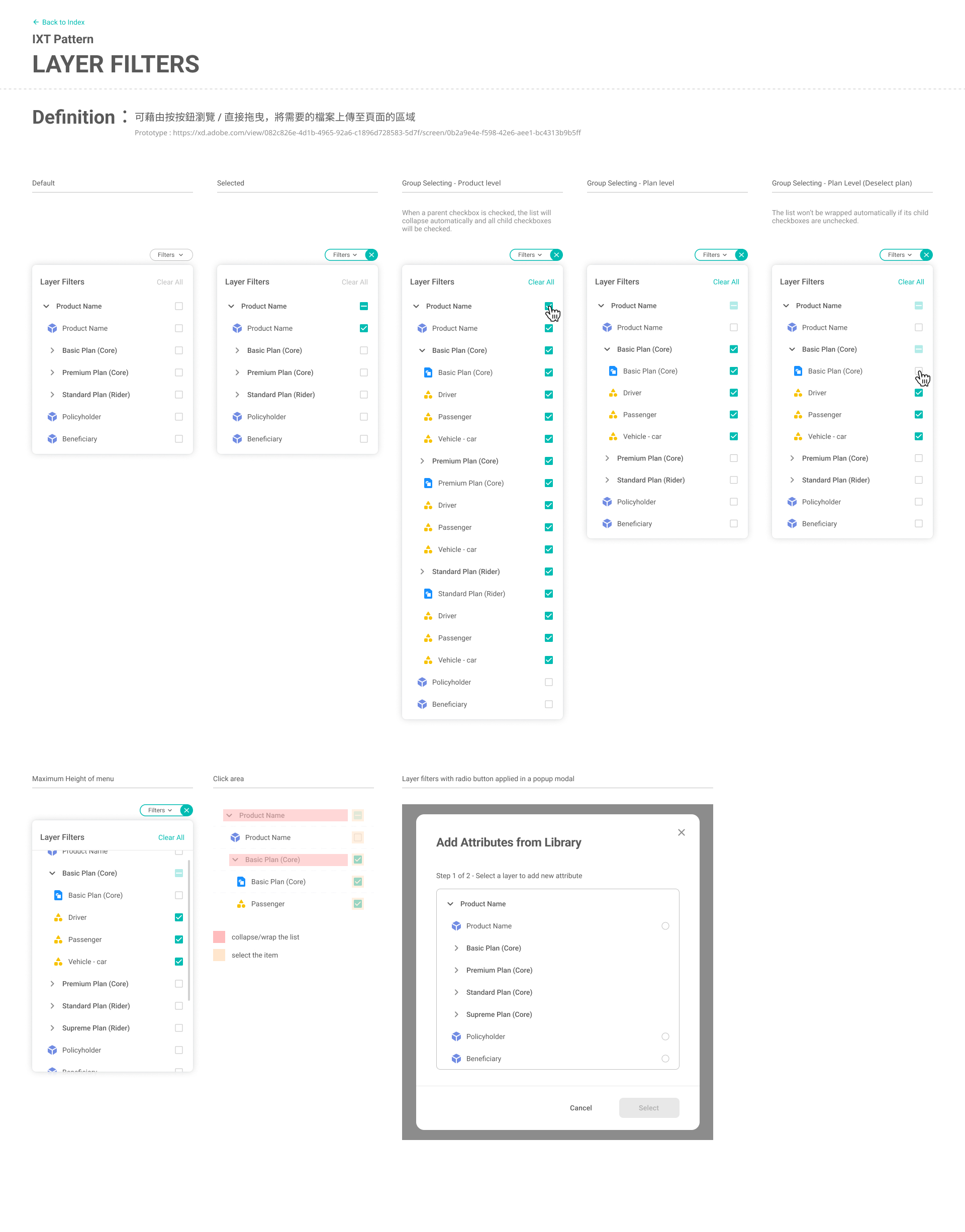965x1232 pixels.
Task: Click the Back to Index arrow icon
Action: [36, 22]
